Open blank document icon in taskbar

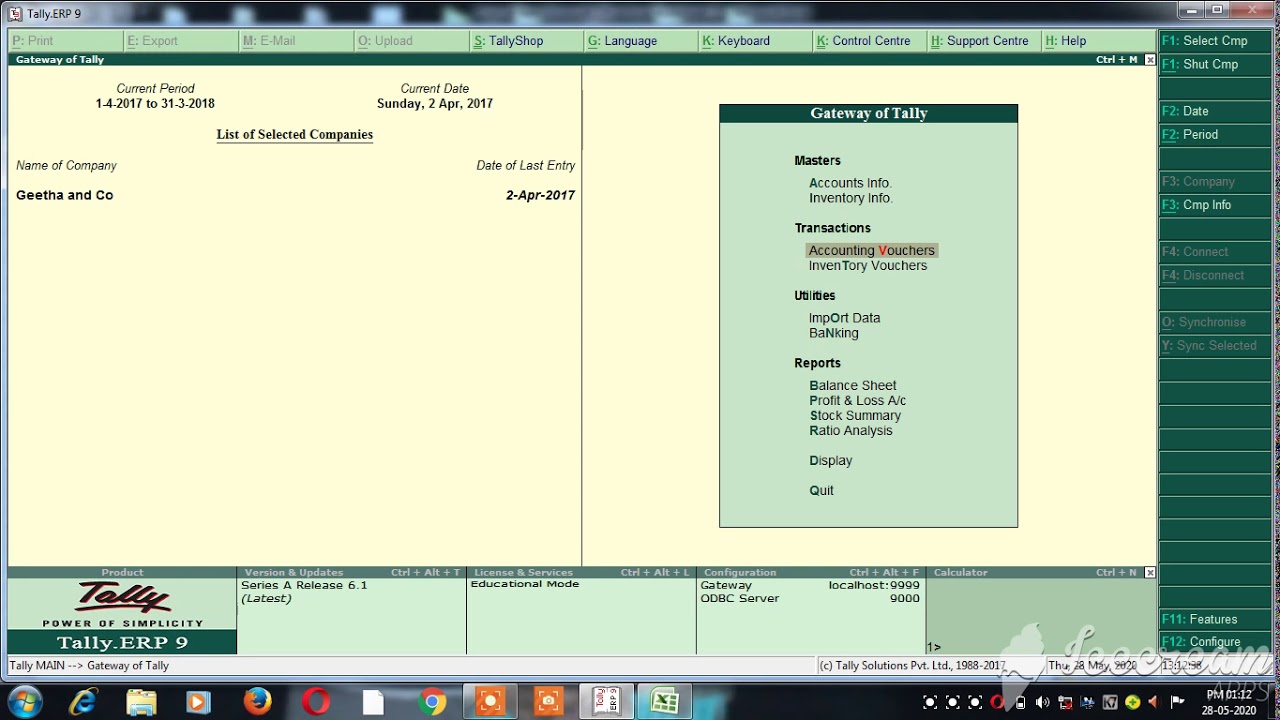pos(373,702)
